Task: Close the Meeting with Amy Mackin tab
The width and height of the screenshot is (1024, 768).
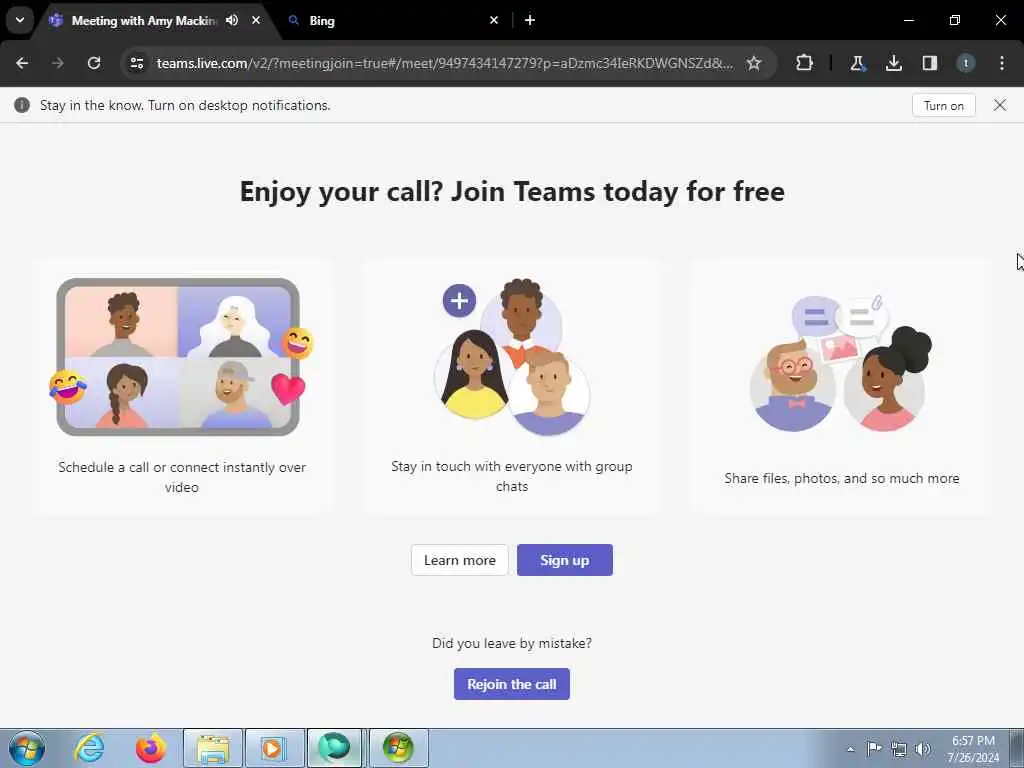Action: pyautogui.click(x=256, y=20)
